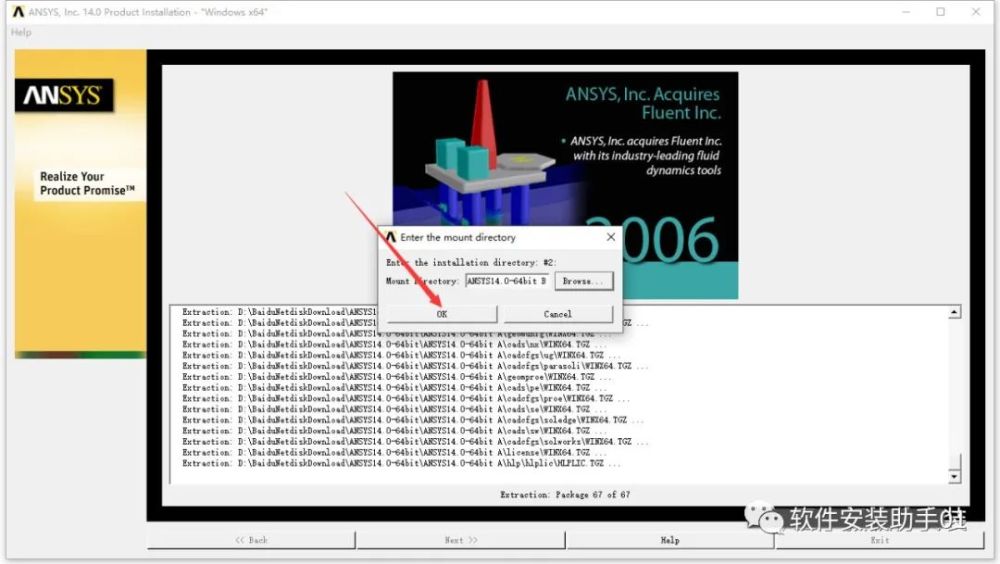Image resolution: width=1000 pixels, height=564 pixels.
Task: Select the log line ending license\WINX64.TGZ
Action: (394, 453)
